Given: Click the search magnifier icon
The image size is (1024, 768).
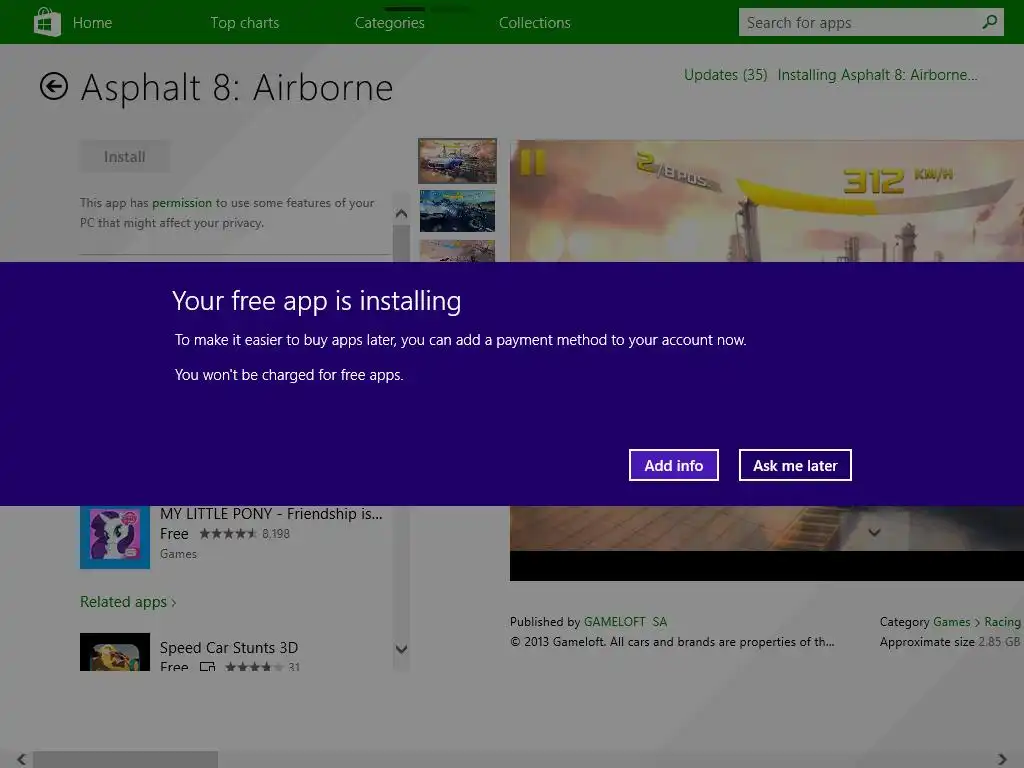Looking at the screenshot, I should (x=990, y=22).
